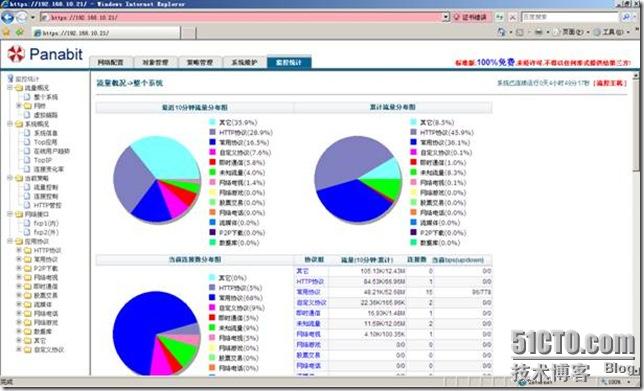This screenshot has width=644, height=391.
Task: Click the Panabit logo
Action: [45, 54]
